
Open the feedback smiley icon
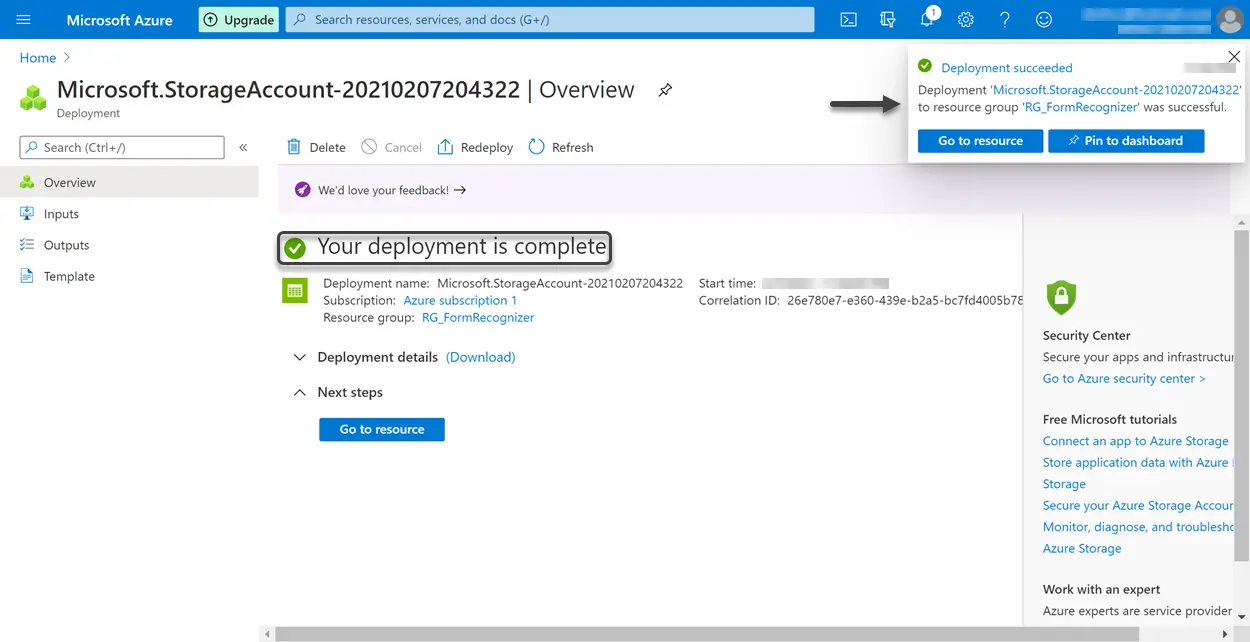[1044, 20]
